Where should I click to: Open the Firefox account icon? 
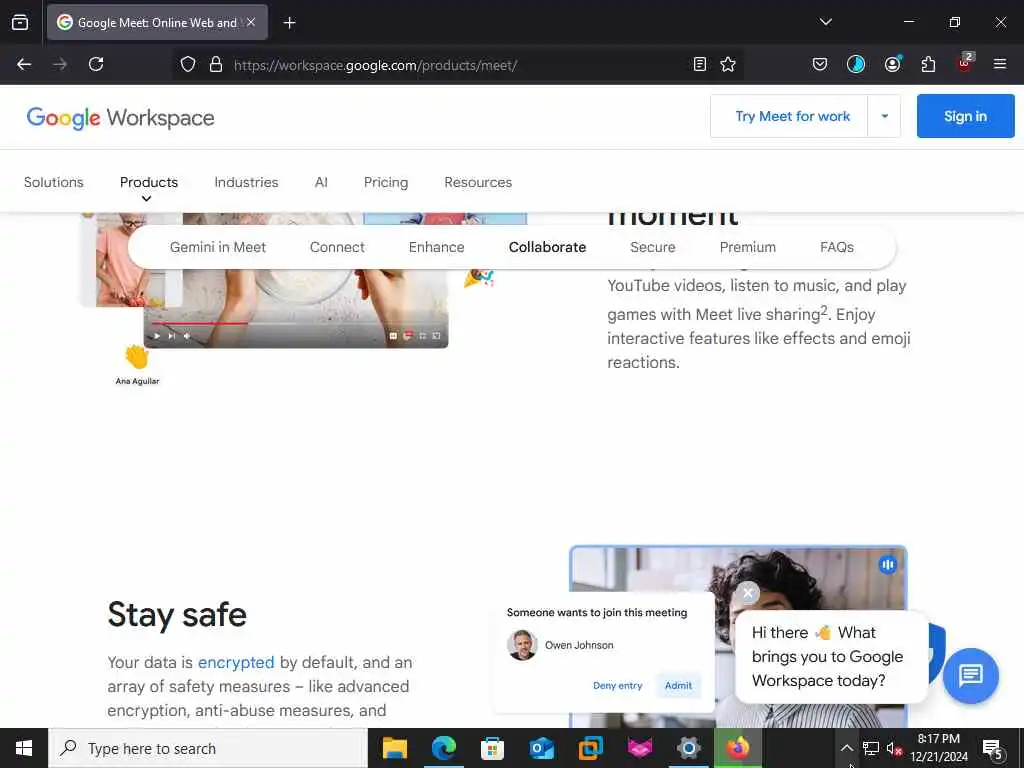[x=893, y=63]
